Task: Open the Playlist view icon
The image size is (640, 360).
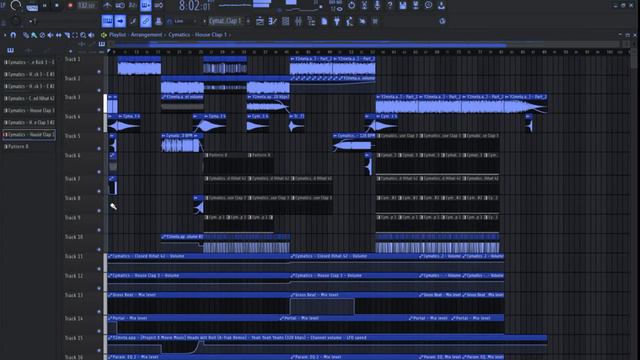Action: [260, 21]
